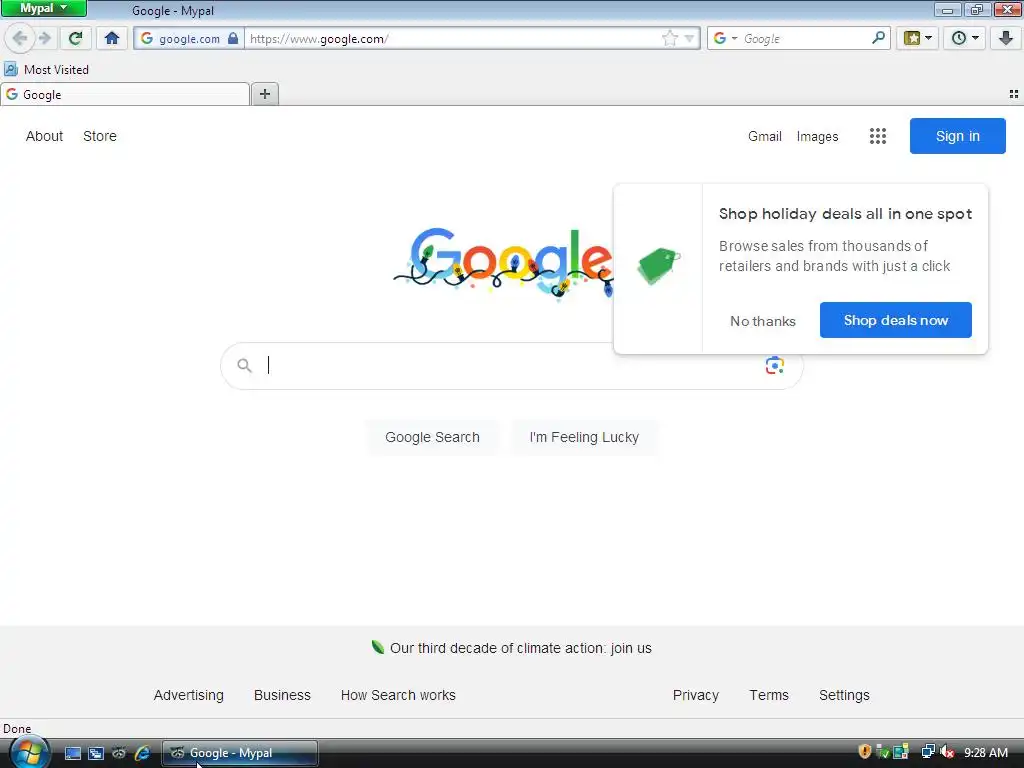
Task: Launch Mypal from quick launch raccoon icon
Action: pyautogui.click(x=119, y=753)
